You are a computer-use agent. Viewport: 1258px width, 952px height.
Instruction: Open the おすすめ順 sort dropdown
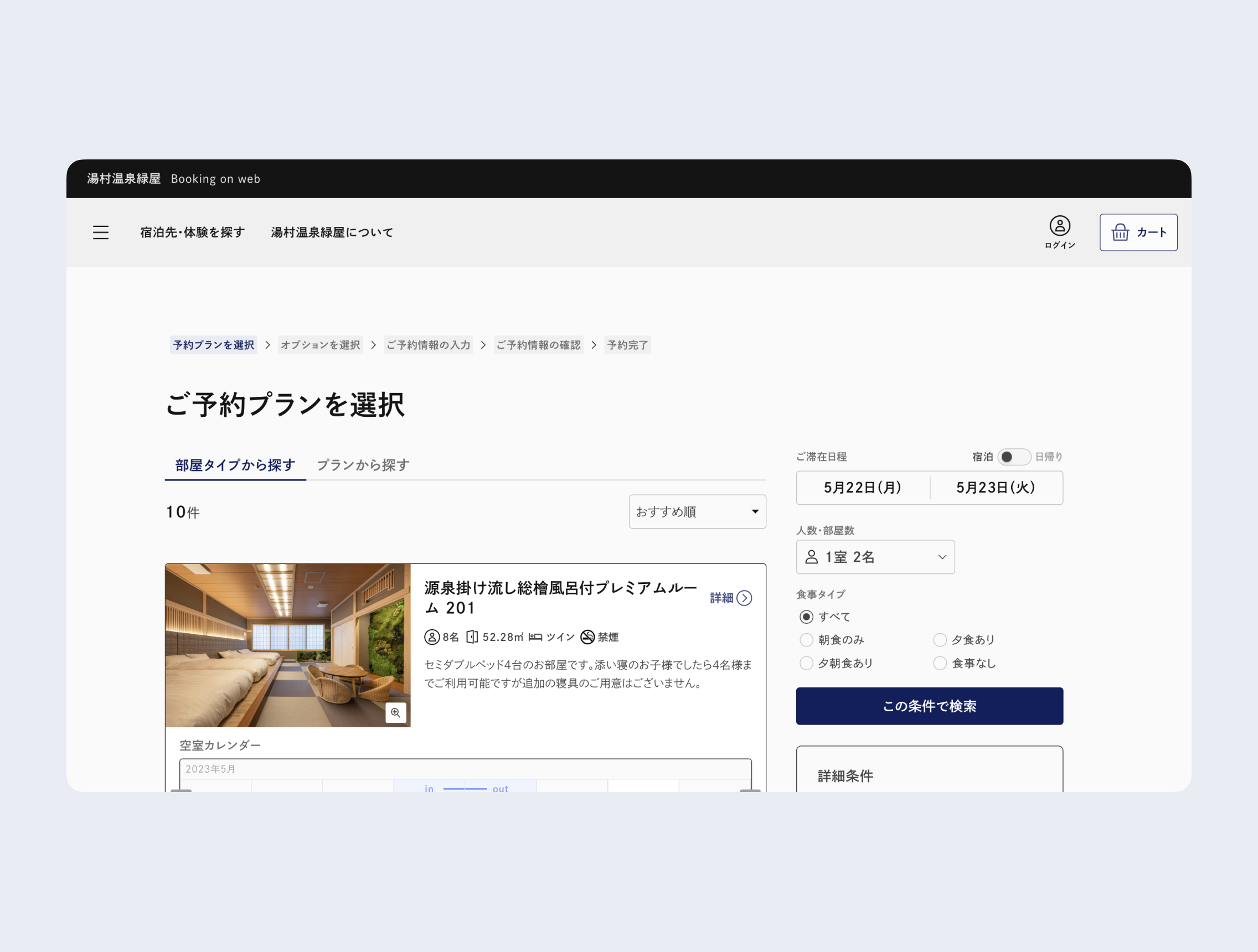coord(697,511)
